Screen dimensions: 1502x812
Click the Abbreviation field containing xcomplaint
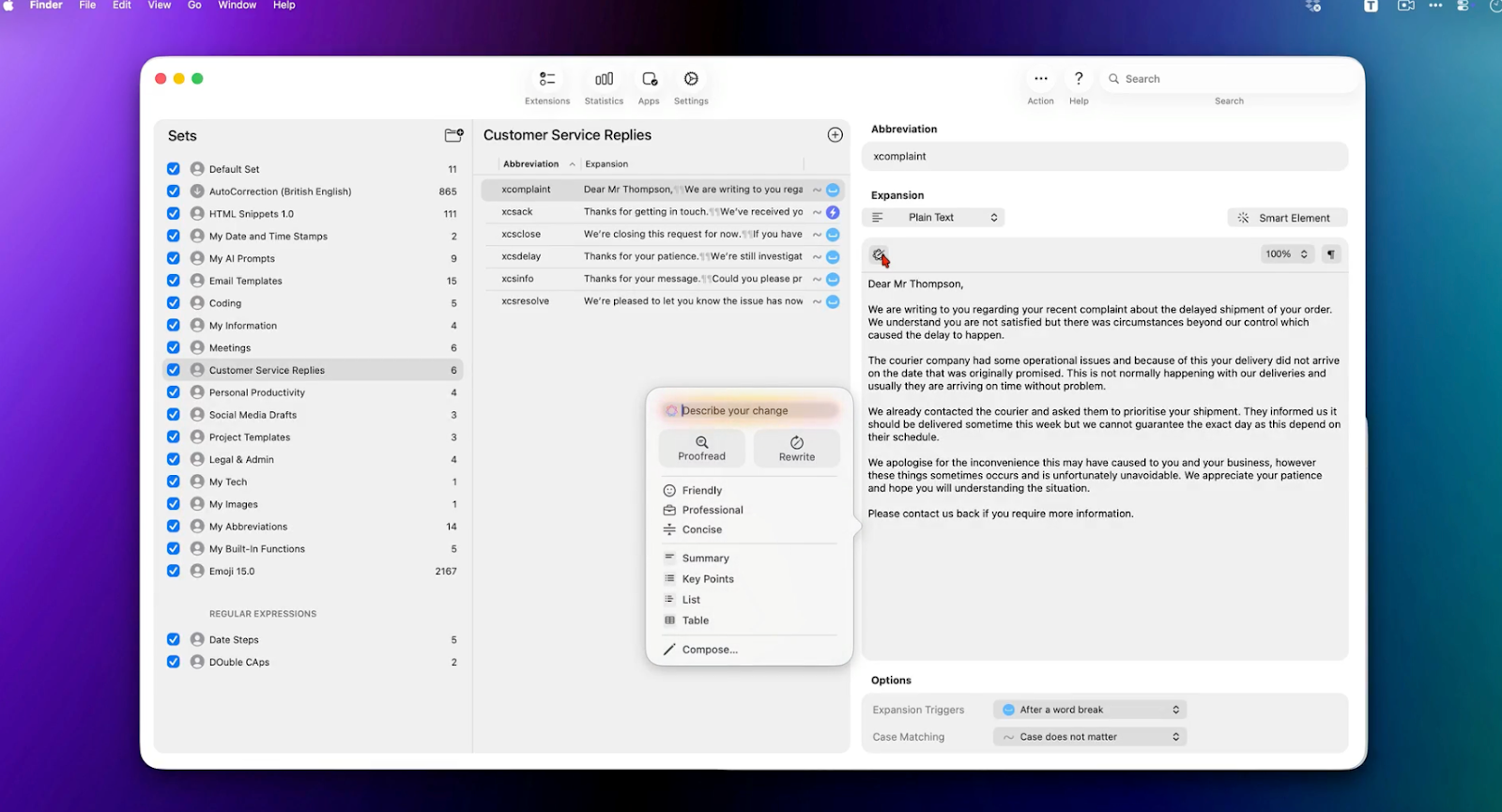(x=1105, y=157)
